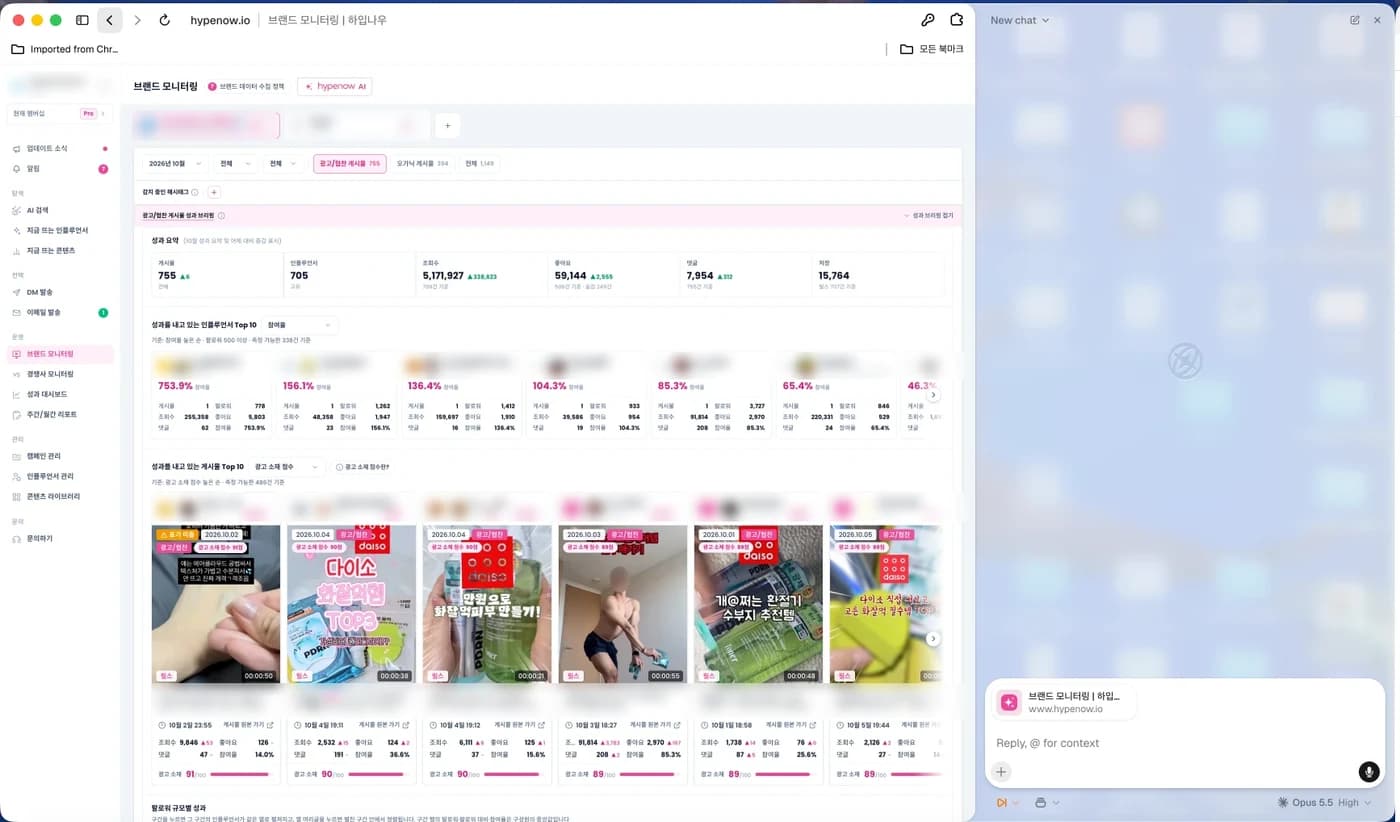
Task: Click the plus attach button in chat box
Action: 1001,771
